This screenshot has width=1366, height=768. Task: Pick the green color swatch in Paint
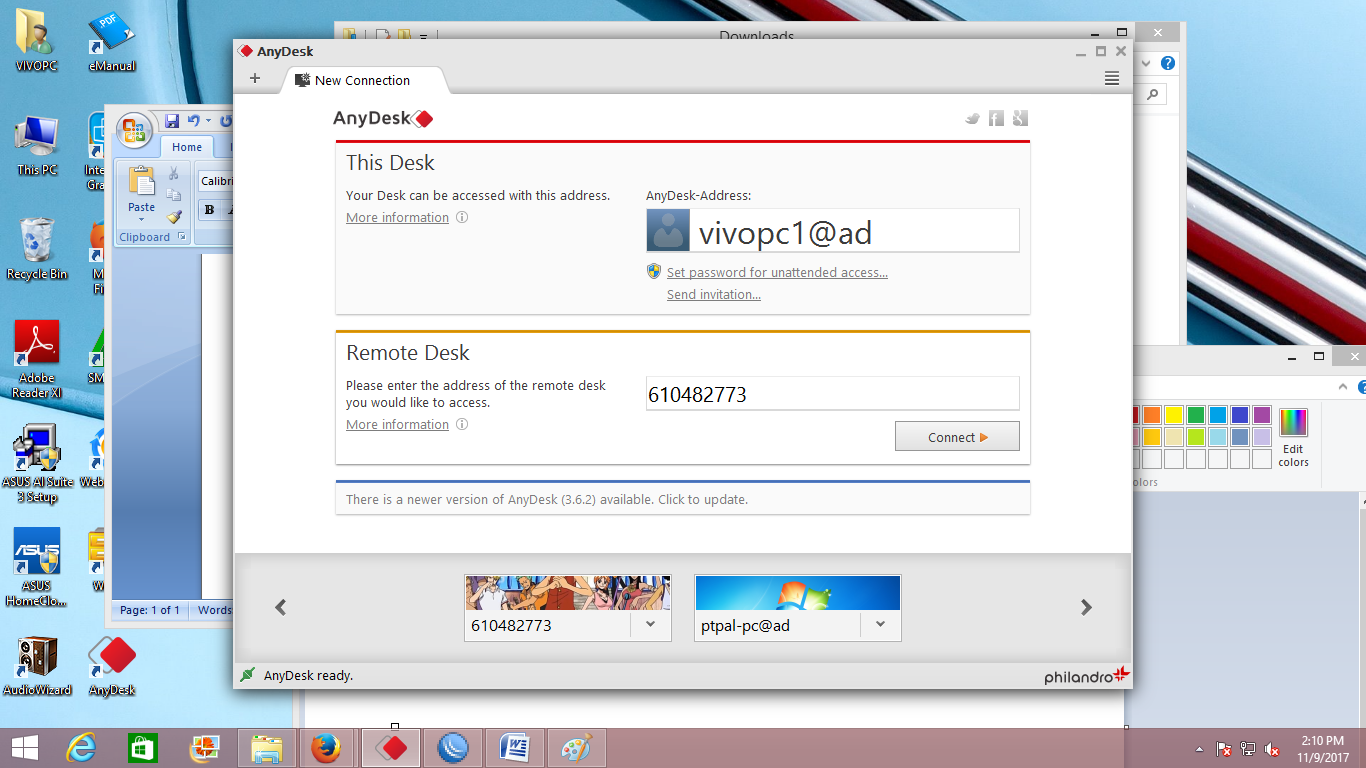1195,414
